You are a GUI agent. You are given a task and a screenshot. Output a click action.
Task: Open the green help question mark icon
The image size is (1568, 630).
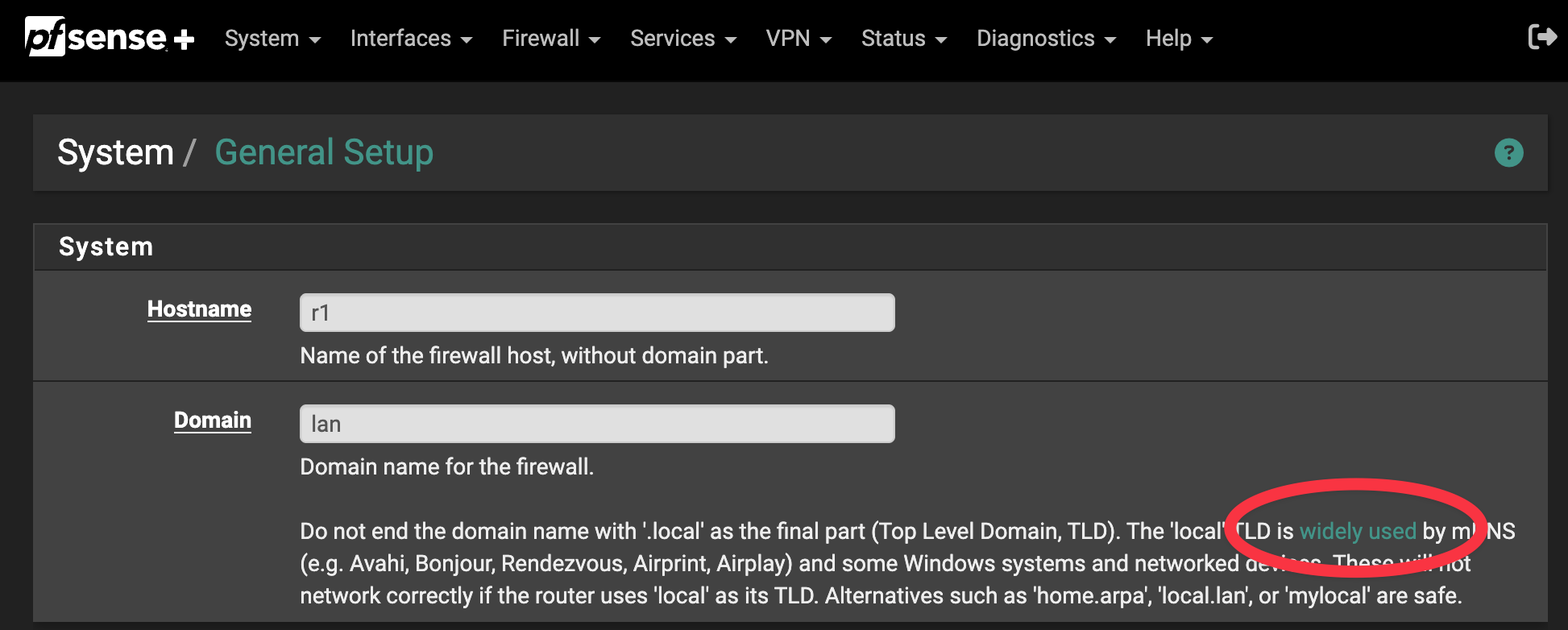1508,152
